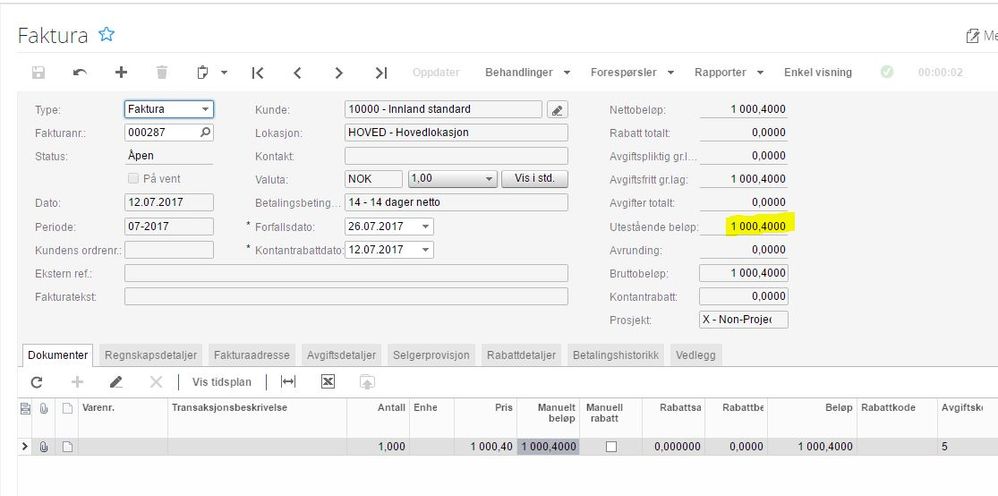Click the clipboard copy-paste icon

tap(202, 73)
